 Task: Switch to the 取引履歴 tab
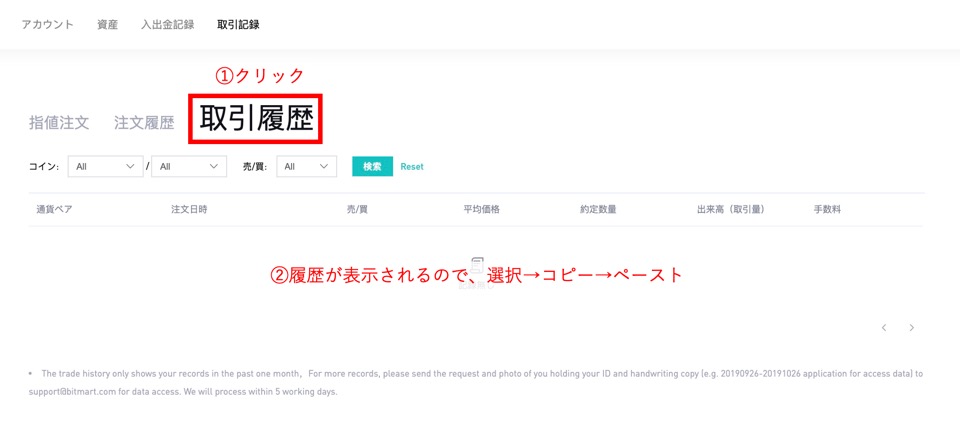pyautogui.click(x=256, y=120)
